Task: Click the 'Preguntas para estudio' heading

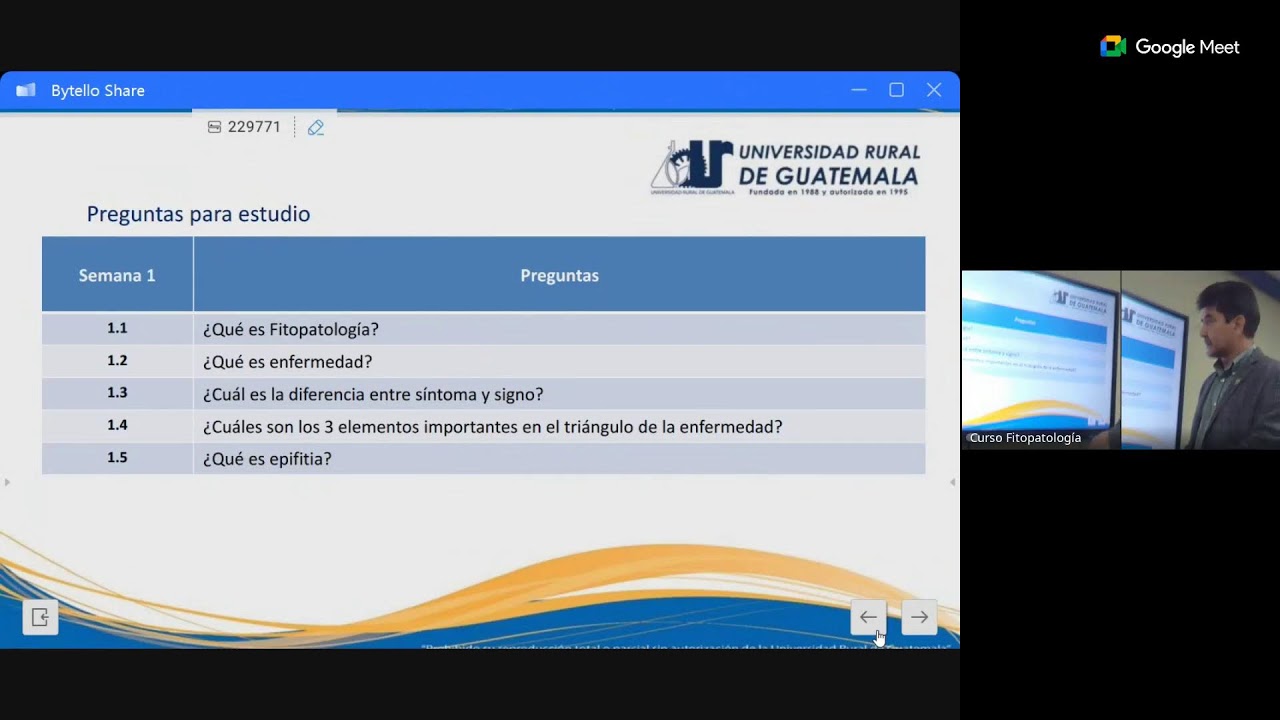Action: [198, 214]
